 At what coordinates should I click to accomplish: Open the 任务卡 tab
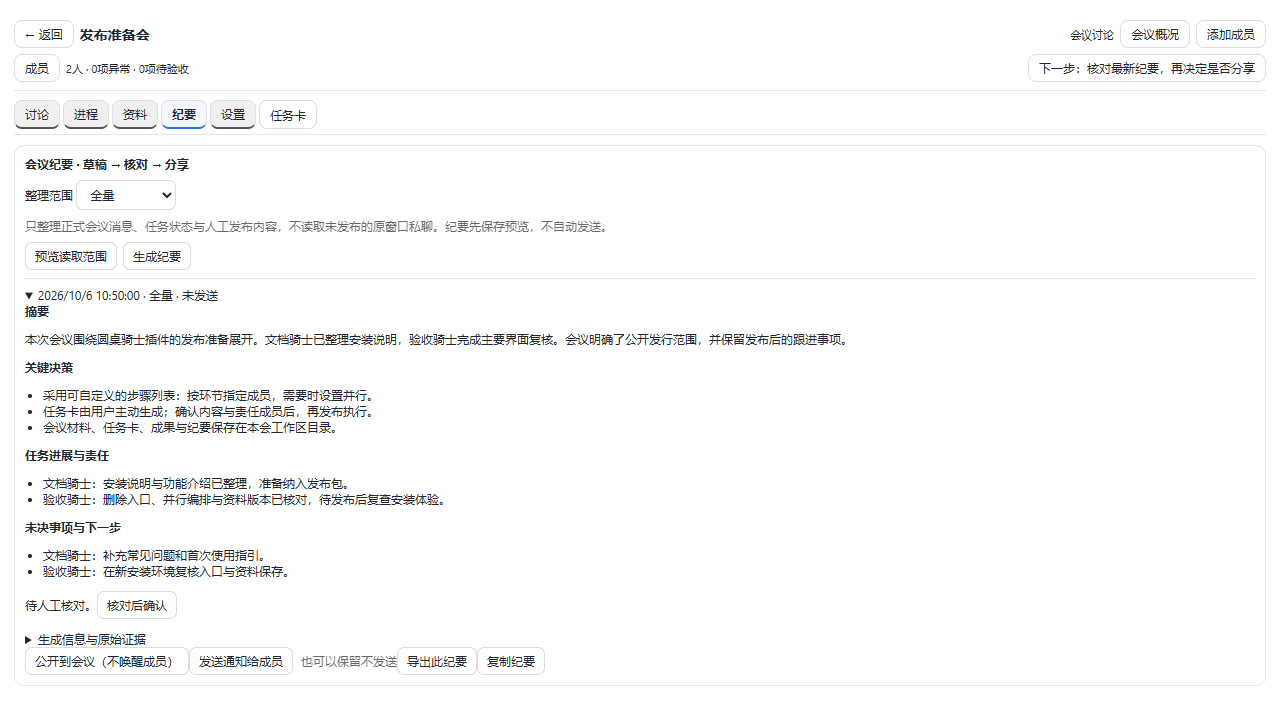[288, 115]
